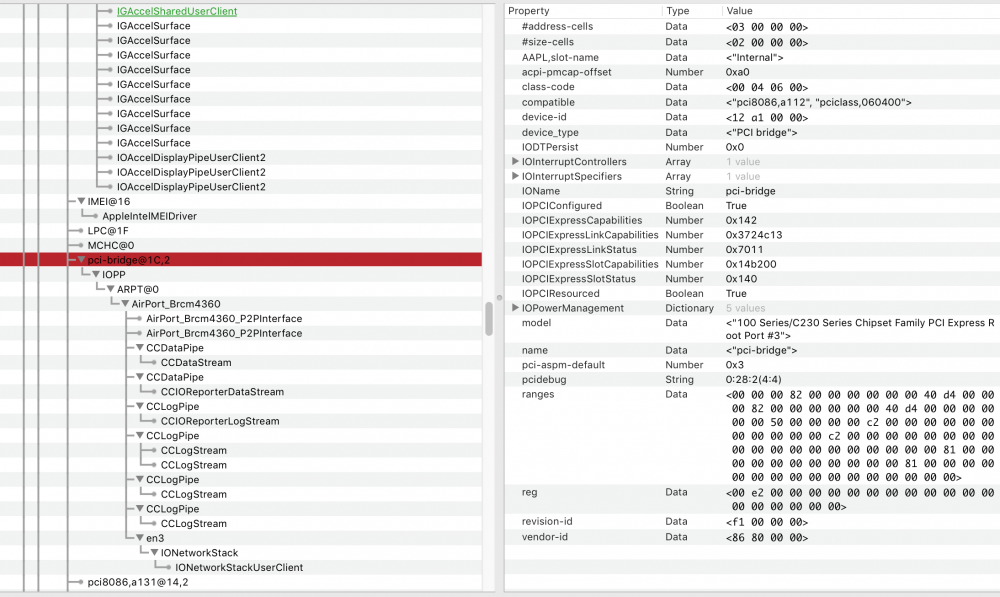The image size is (1000, 597).
Task: Select the MCHC@0 registry entry
Action: [111, 245]
